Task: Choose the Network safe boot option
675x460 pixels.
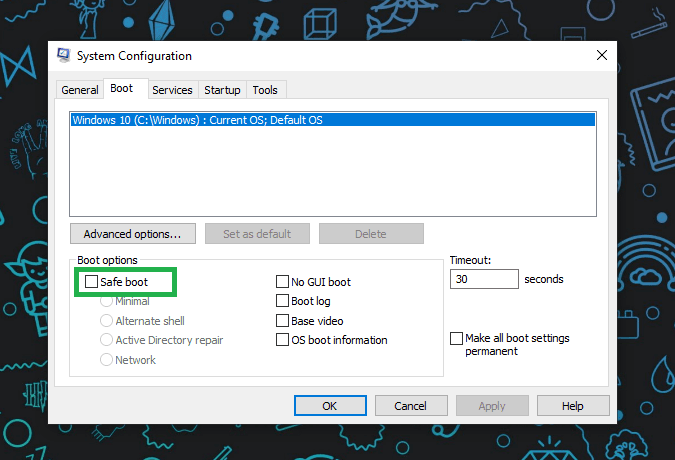Action: point(106,359)
